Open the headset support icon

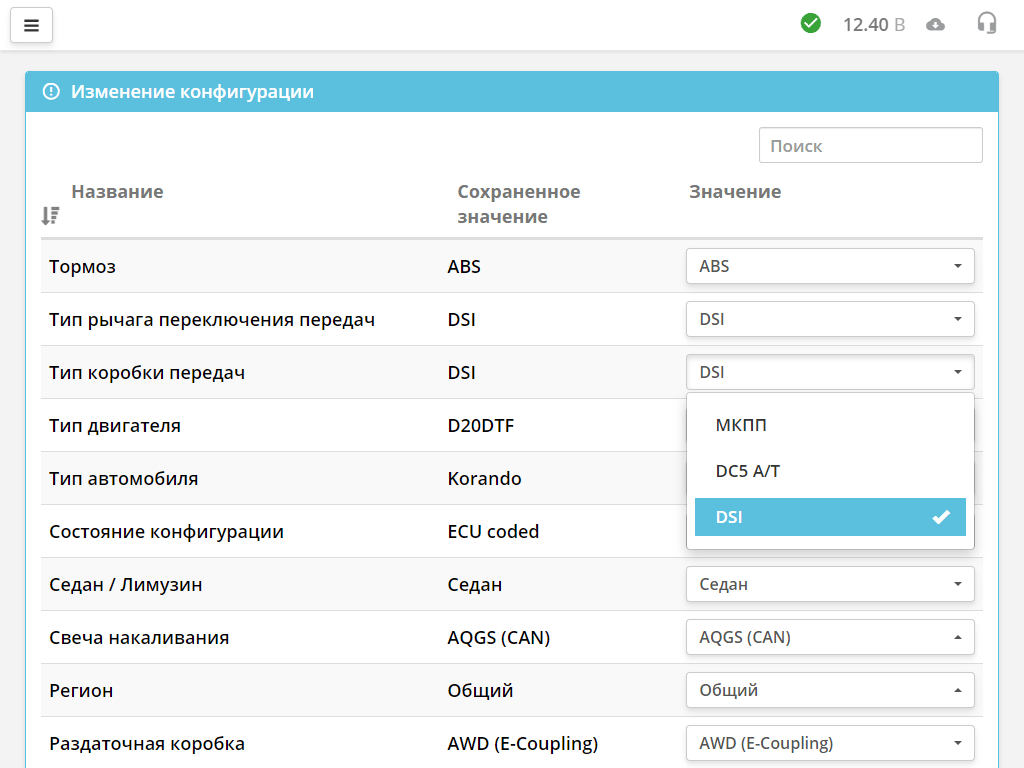pos(987,24)
